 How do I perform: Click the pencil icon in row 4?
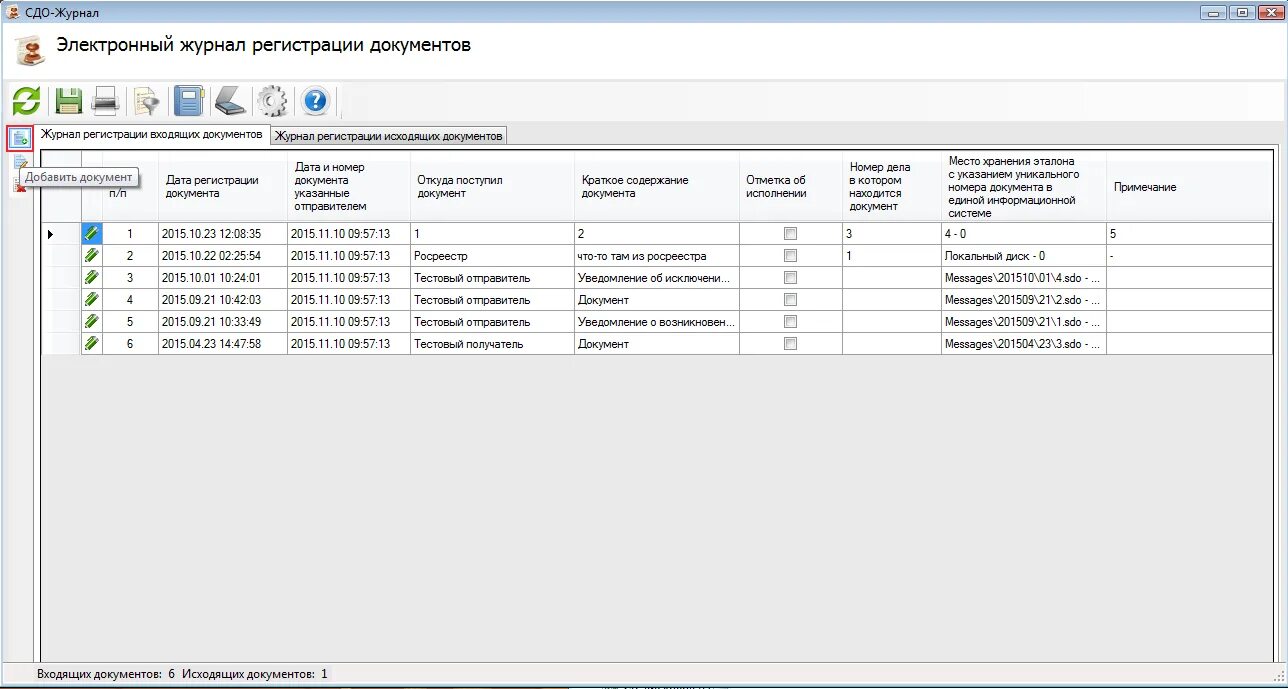tap(92, 299)
